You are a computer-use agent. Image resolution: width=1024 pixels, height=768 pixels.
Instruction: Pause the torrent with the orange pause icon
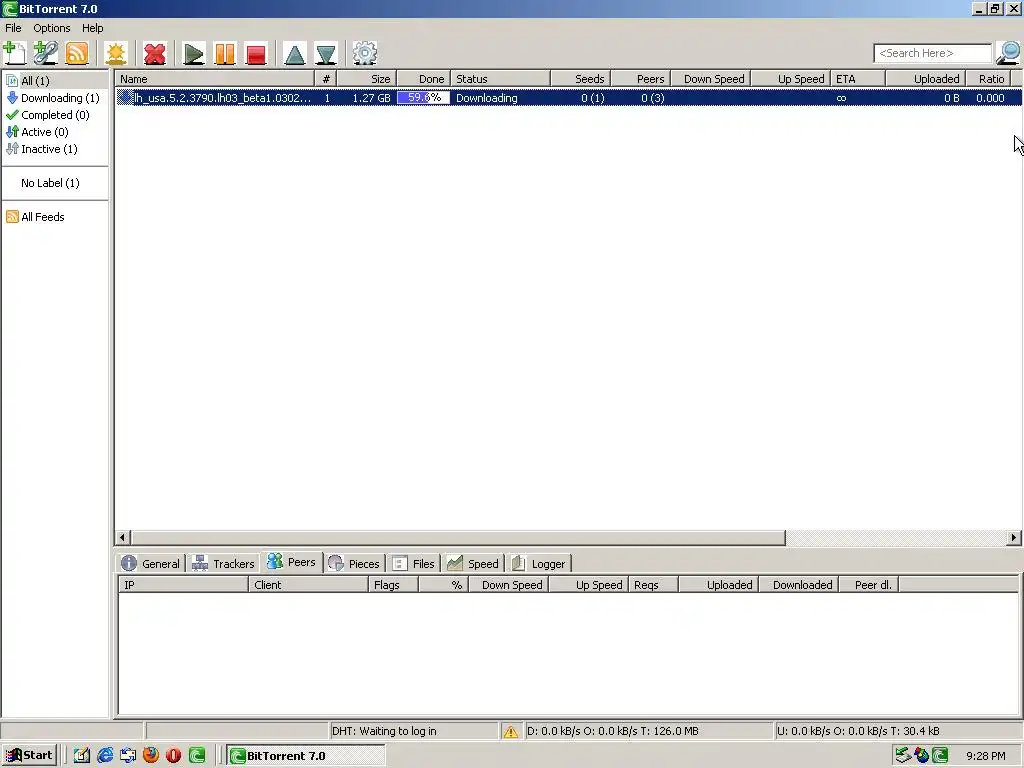pos(225,53)
